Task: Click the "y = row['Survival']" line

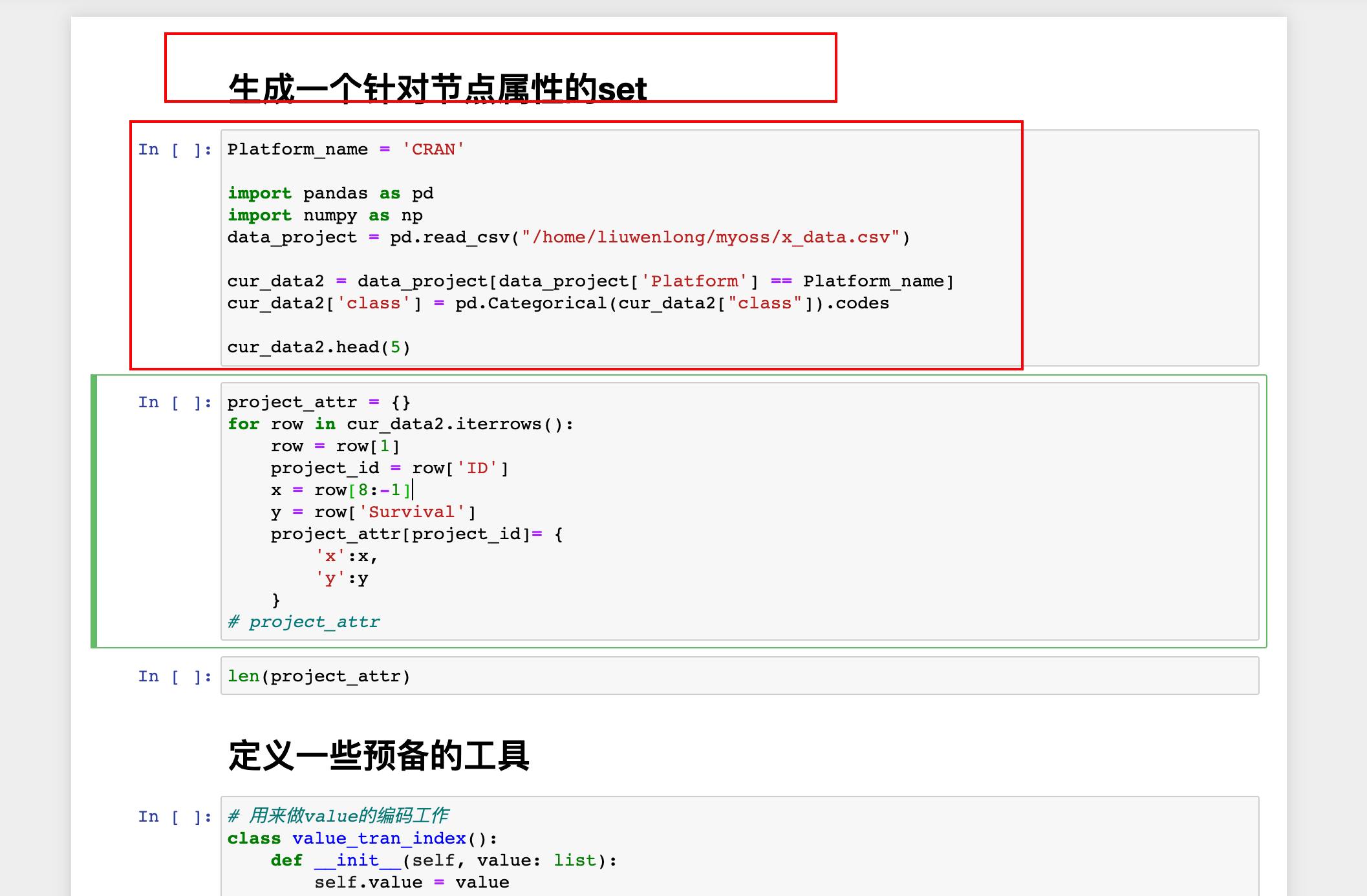Action: [372, 513]
